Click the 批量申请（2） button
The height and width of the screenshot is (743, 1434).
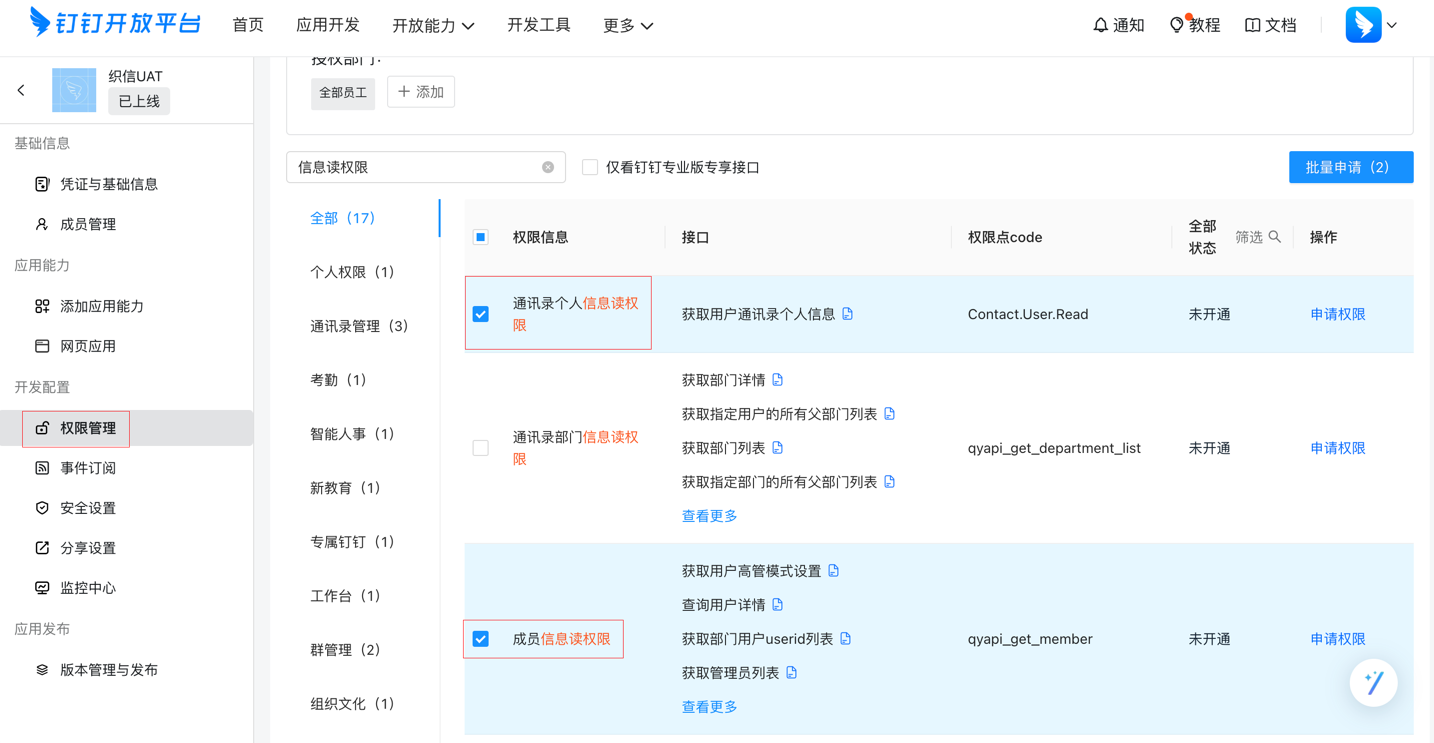tap(1350, 167)
